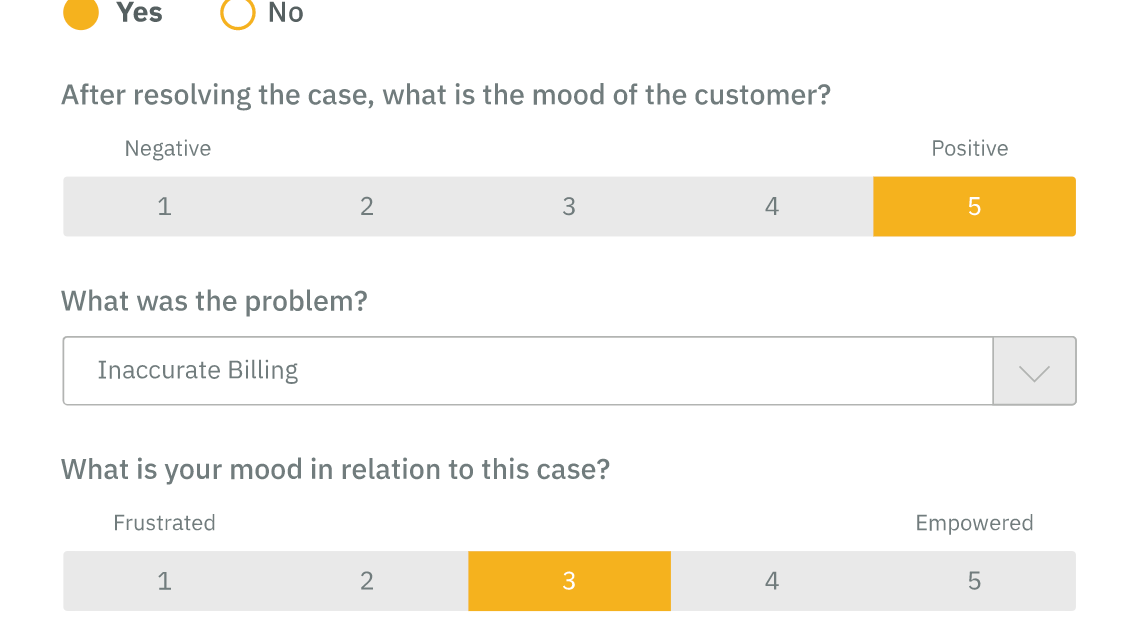
Task: Click the Positive scale label
Action: click(969, 149)
